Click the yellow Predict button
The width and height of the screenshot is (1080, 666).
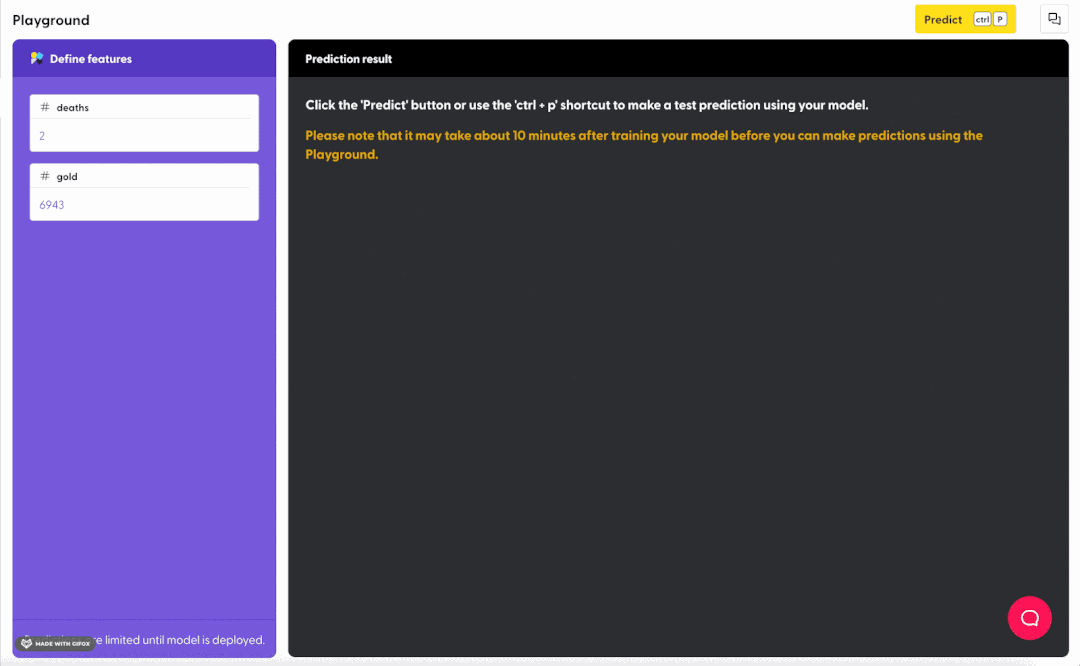[x=965, y=19]
